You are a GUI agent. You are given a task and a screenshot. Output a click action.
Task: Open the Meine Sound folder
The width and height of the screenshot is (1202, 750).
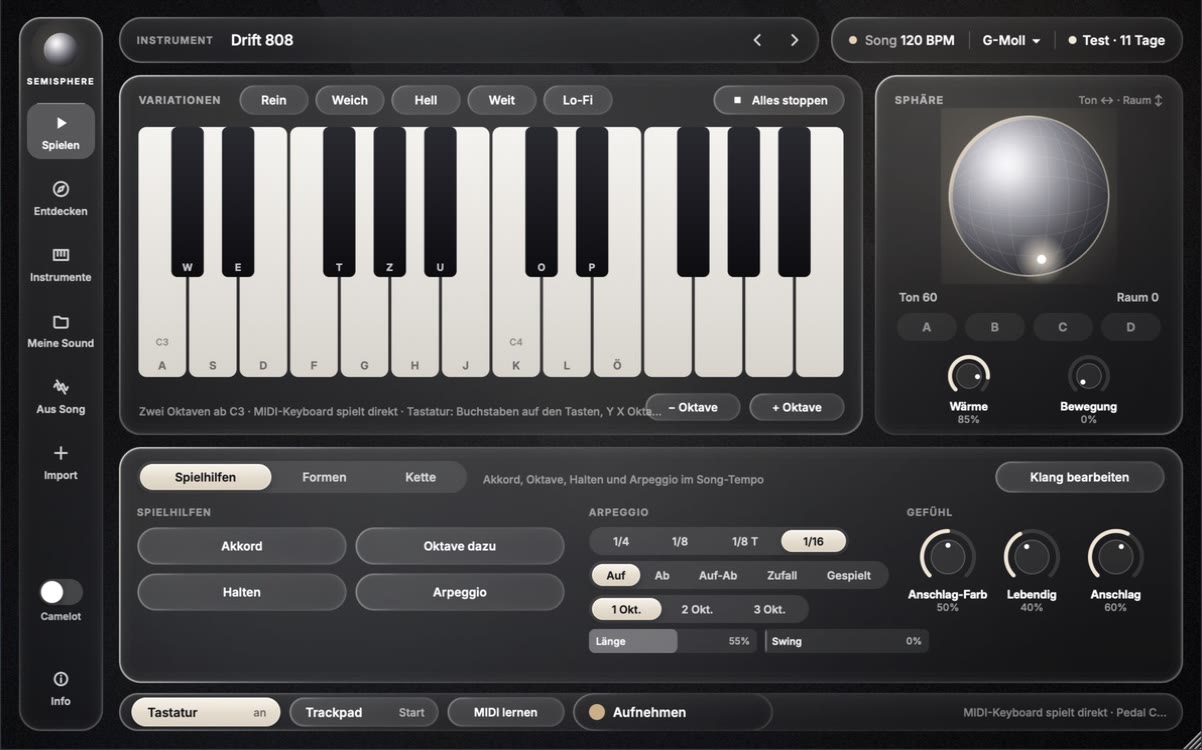coord(61,330)
